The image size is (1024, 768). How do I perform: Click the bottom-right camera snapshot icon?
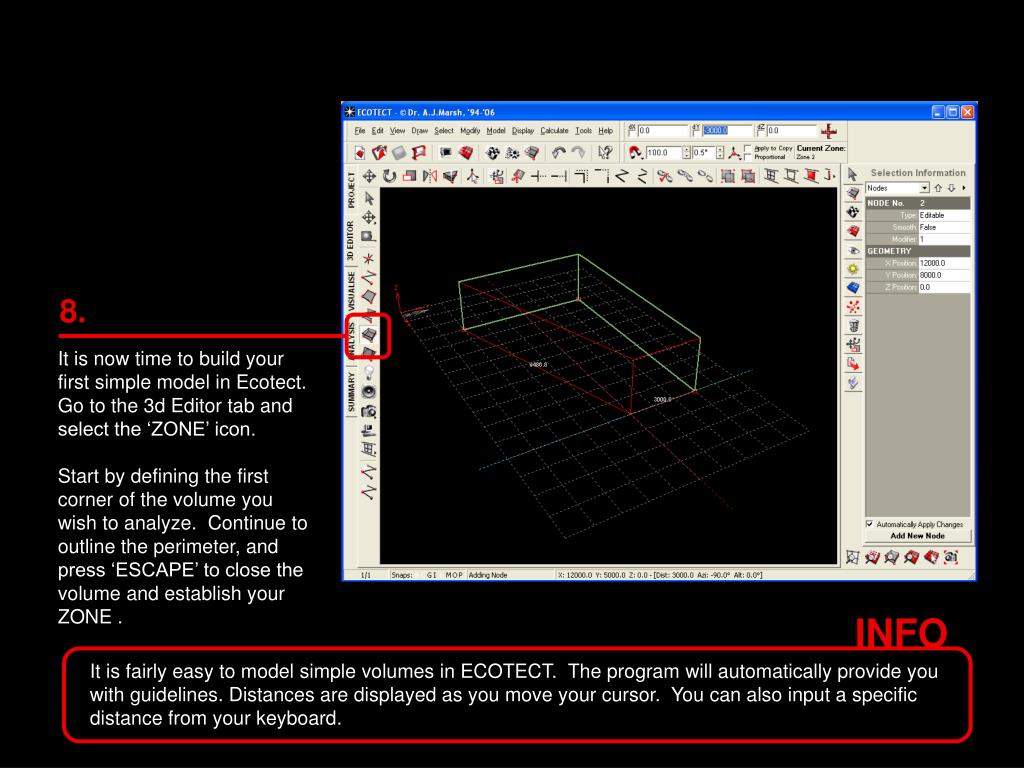951,558
